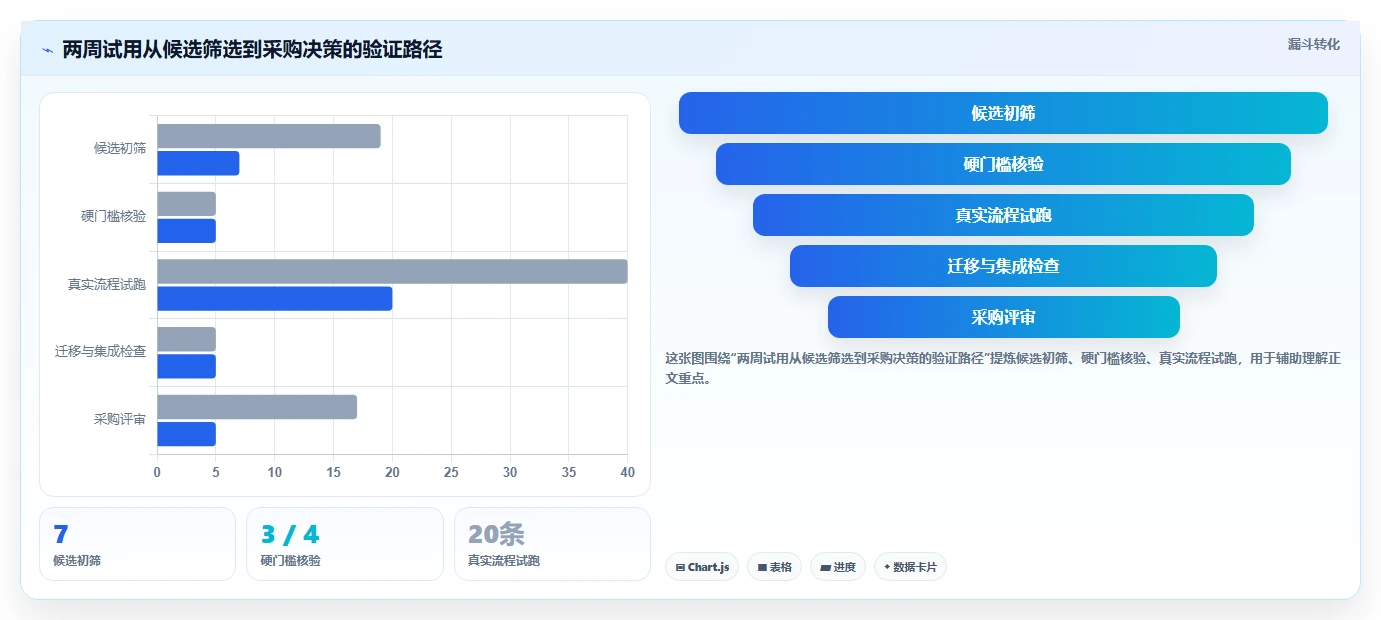Click the gray bar for 候选初筛 in chart
The width and height of the screenshot is (1381, 620).
(269, 136)
